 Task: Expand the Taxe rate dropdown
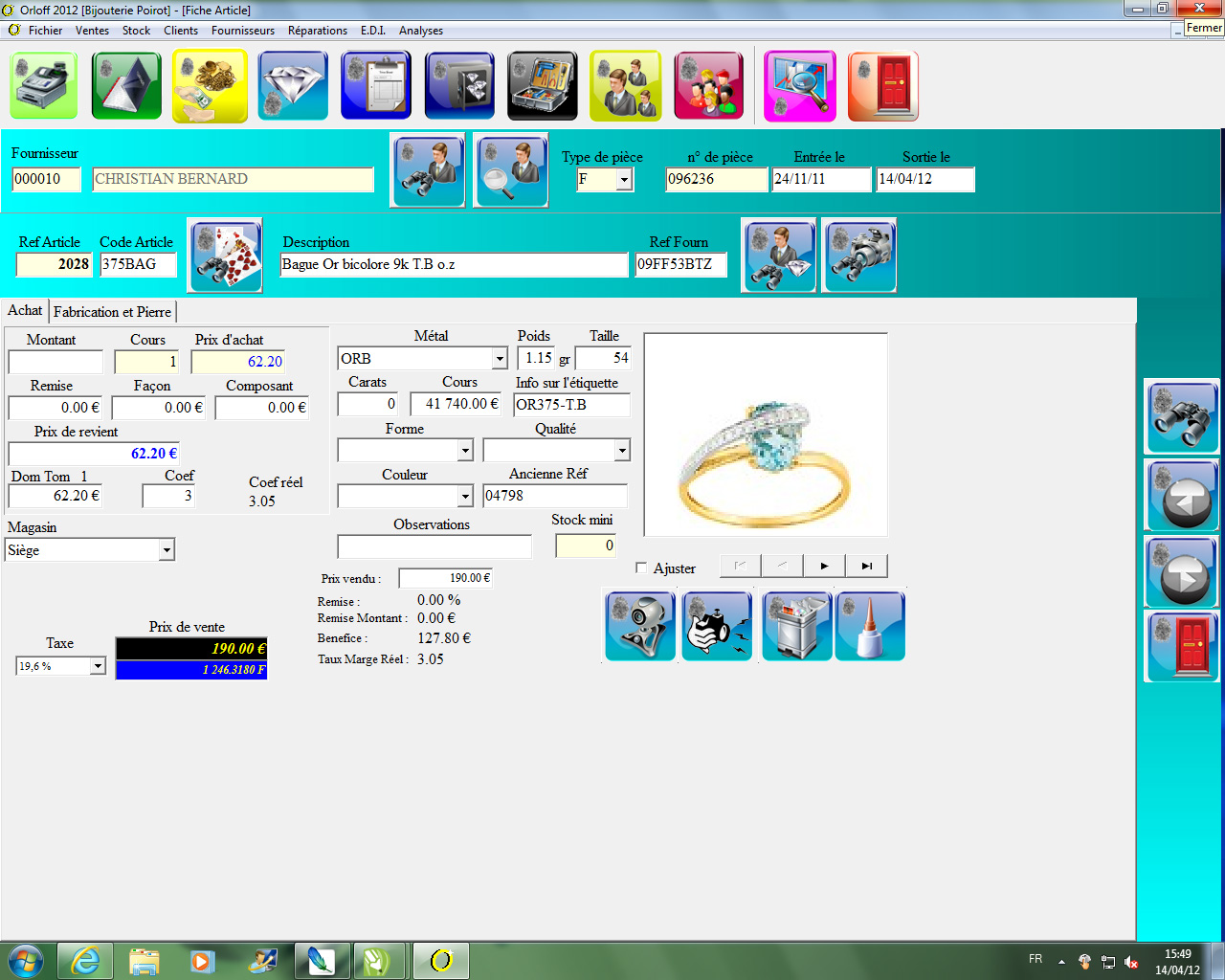point(98,666)
